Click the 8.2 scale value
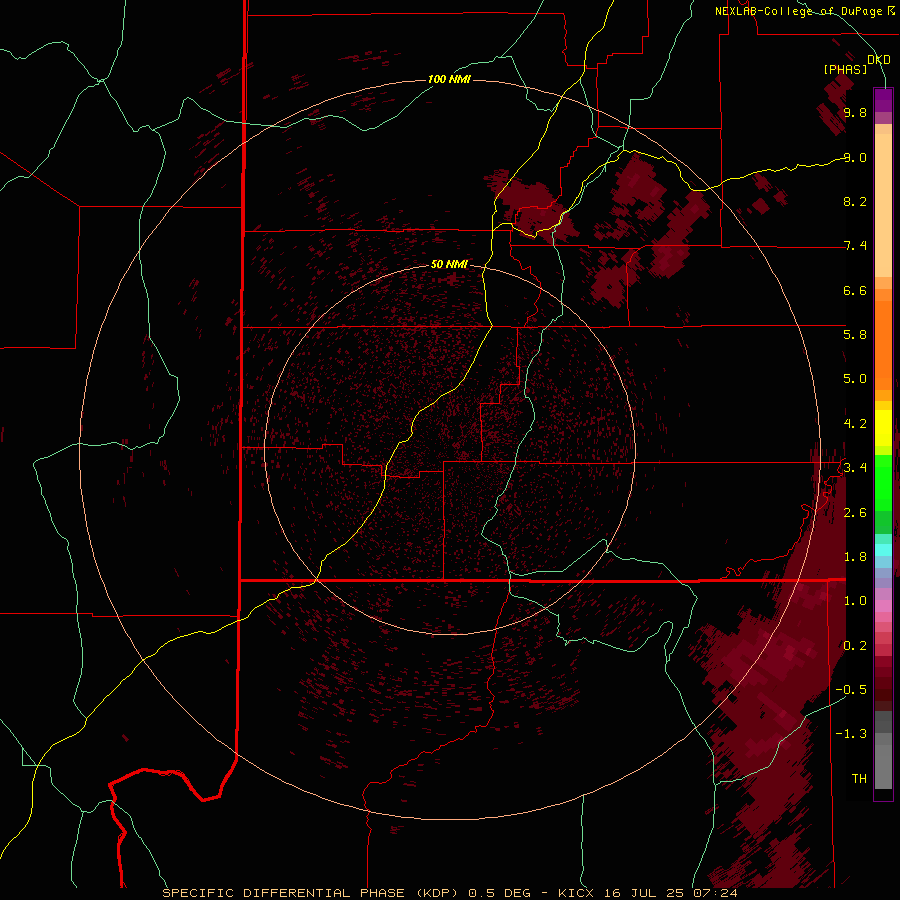The image size is (900, 900). point(855,201)
